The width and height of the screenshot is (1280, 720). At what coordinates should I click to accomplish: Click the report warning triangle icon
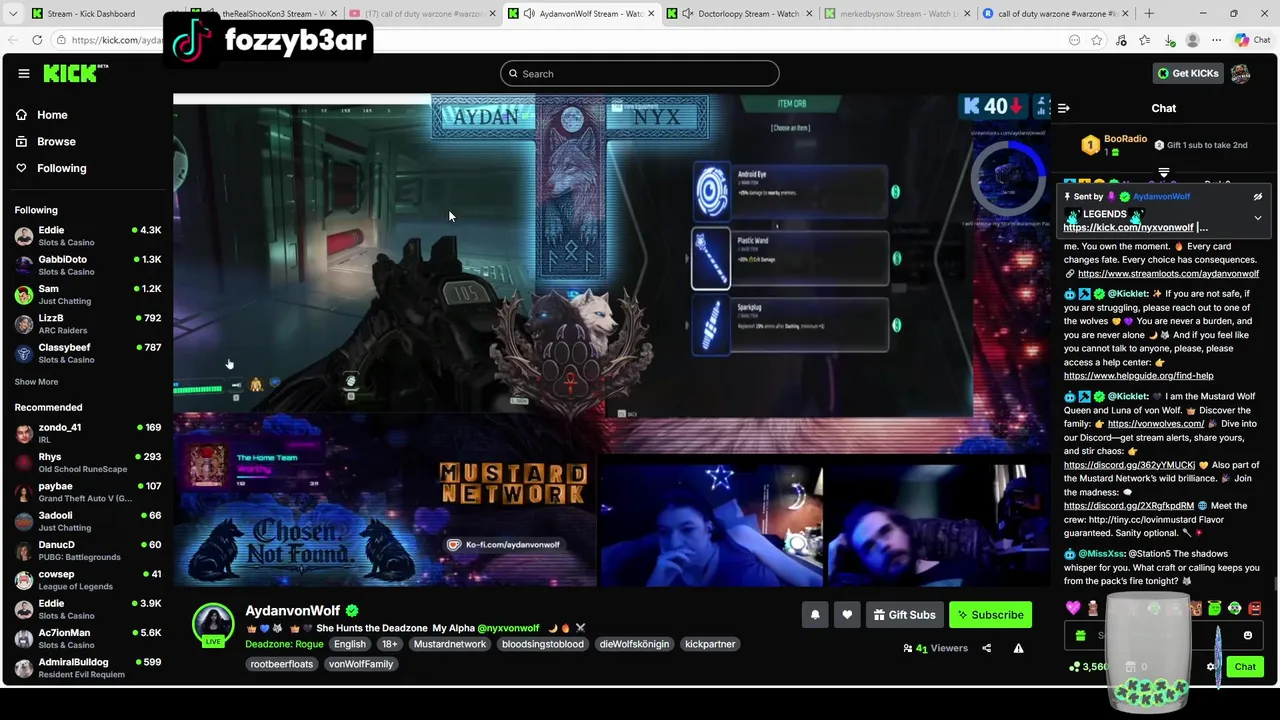coord(1018,648)
